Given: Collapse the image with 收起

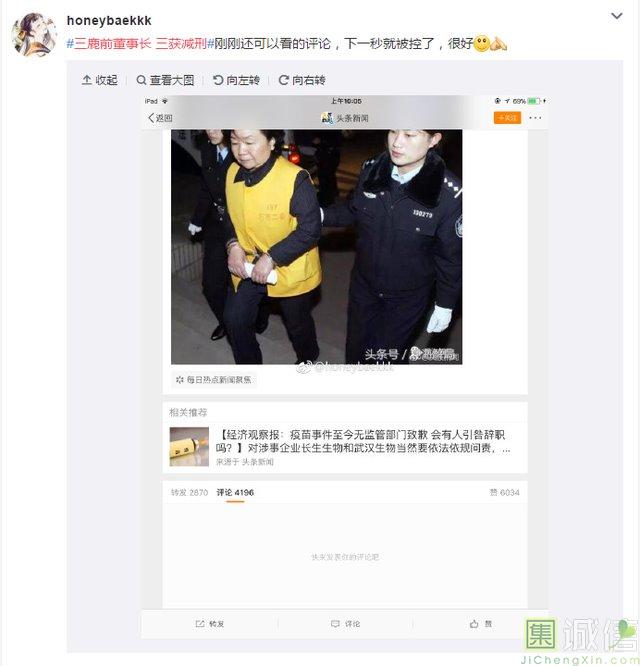Looking at the screenshot, I should pyautogui.click(x=100, y=80).
